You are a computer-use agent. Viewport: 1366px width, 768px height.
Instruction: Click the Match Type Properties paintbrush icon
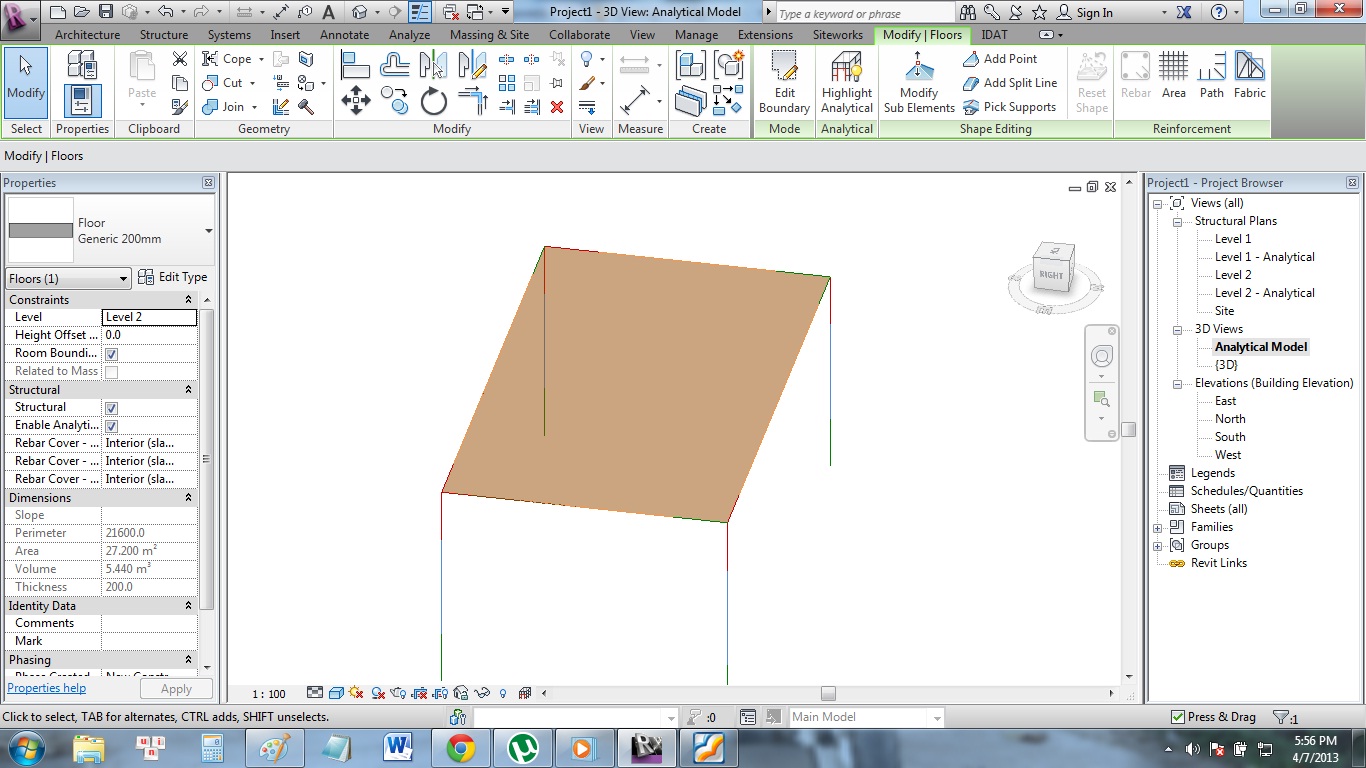point(180,107)
